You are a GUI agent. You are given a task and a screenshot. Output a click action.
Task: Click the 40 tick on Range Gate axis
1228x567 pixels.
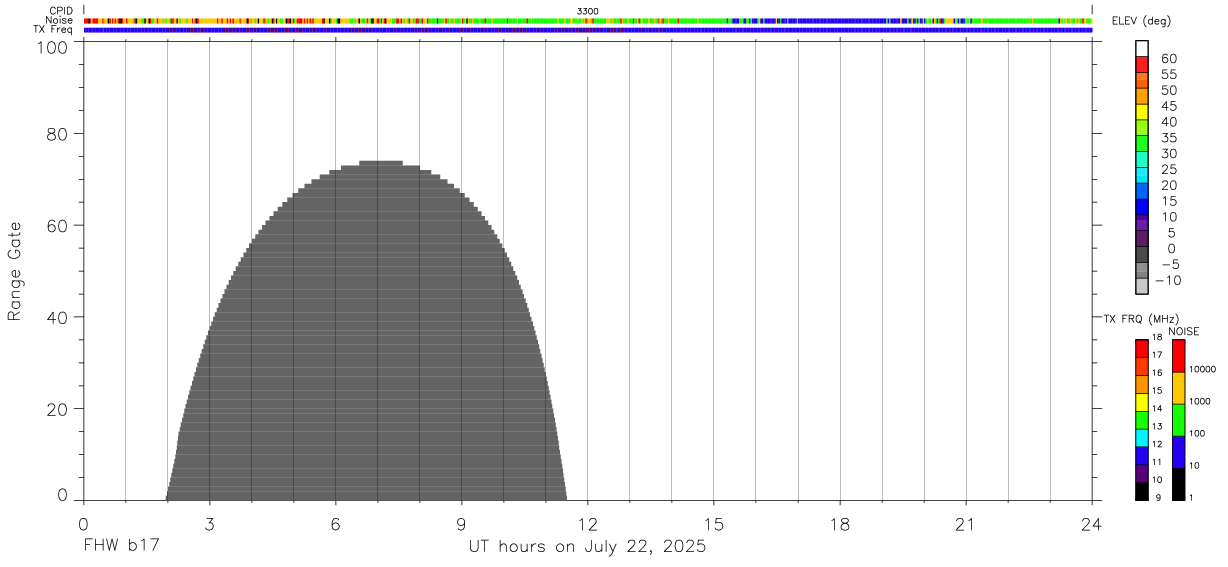(57, 317)
